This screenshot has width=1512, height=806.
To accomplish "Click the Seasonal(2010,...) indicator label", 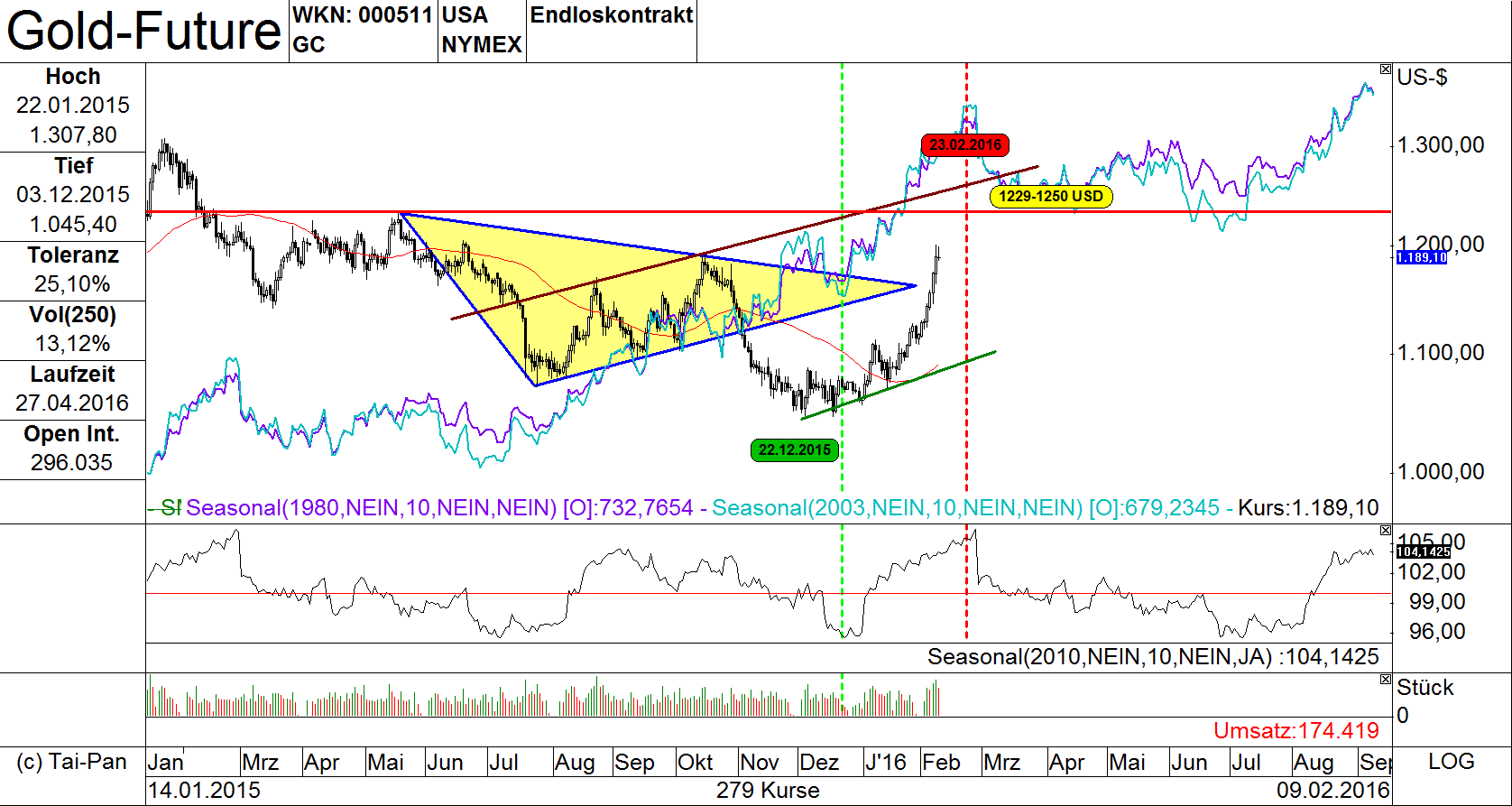I will [x=1153, y=657].
